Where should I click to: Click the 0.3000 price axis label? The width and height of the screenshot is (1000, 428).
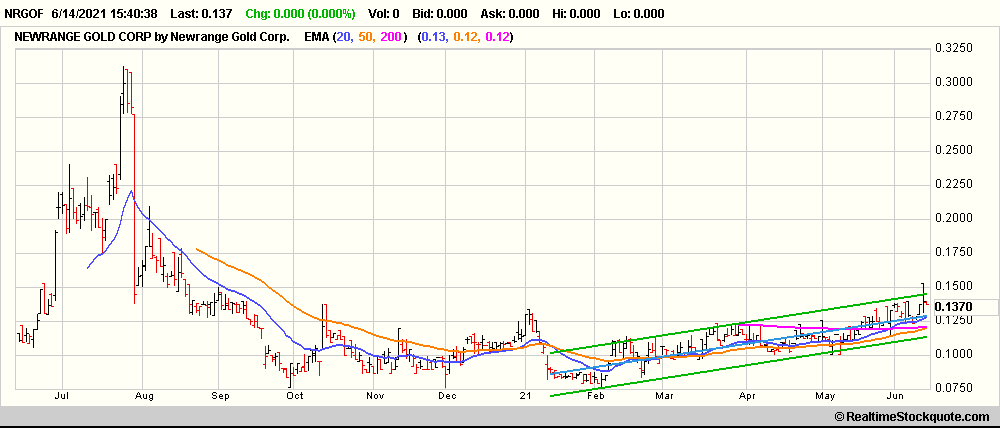point(953,82)
